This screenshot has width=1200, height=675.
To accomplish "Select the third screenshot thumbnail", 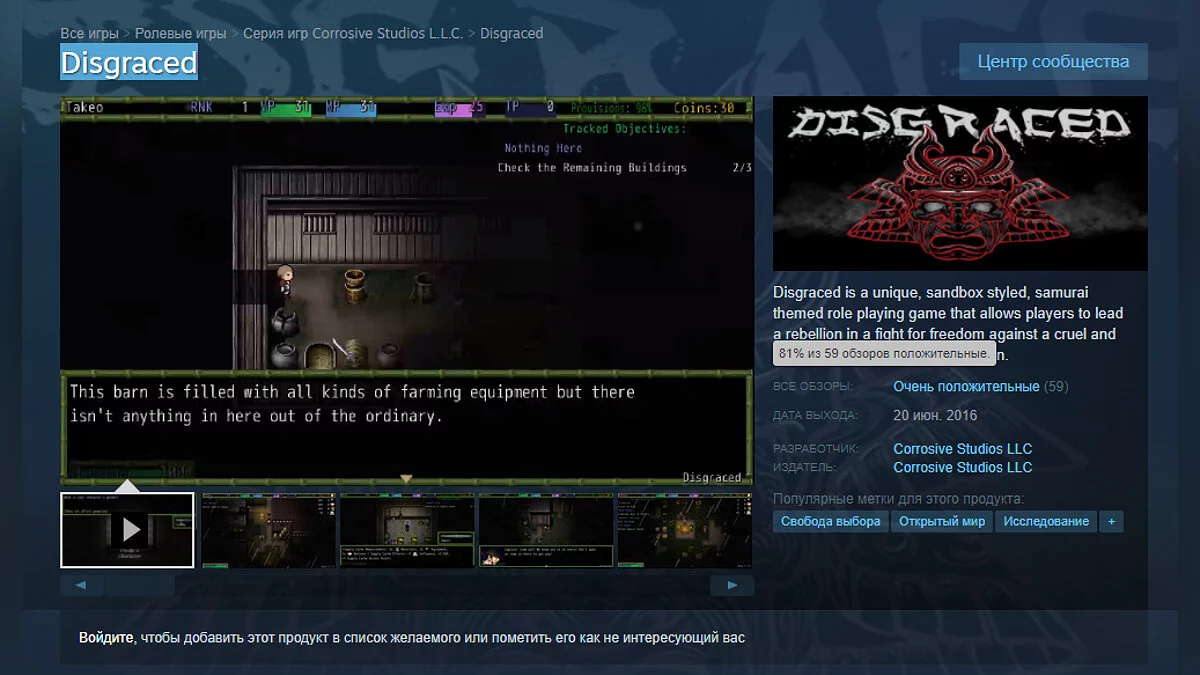I will pyautogui.click(x=406, y=530).
